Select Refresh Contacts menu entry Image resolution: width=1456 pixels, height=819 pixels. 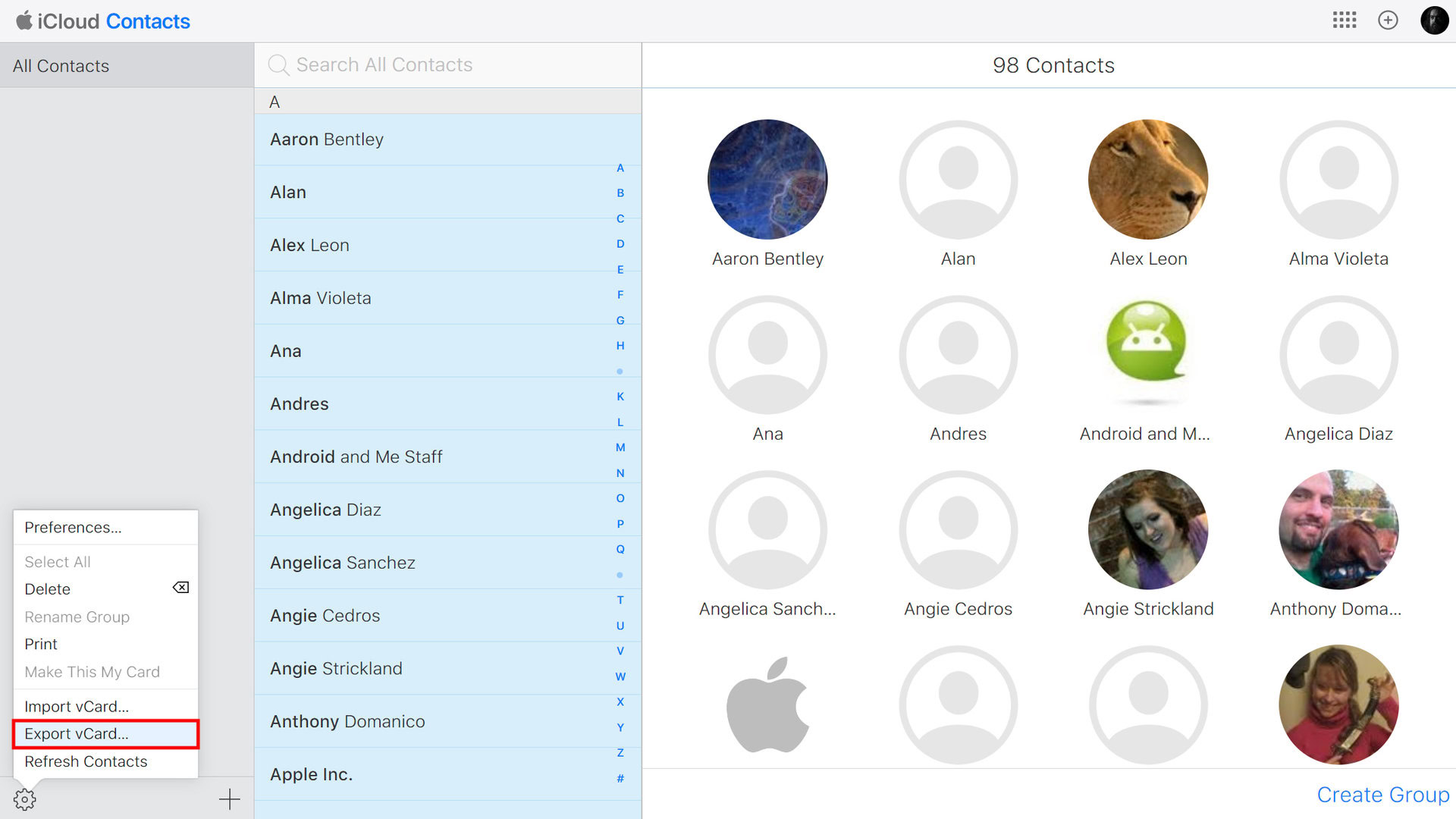[86, 761]
